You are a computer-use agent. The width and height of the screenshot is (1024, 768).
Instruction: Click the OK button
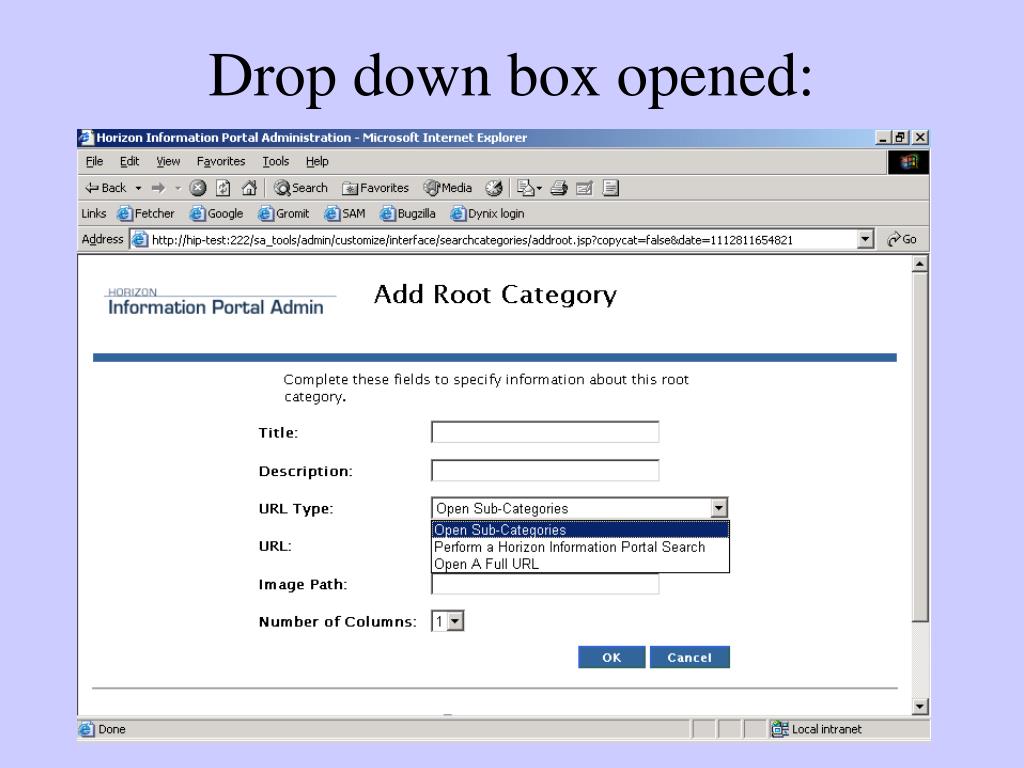[x=611, y=657]
